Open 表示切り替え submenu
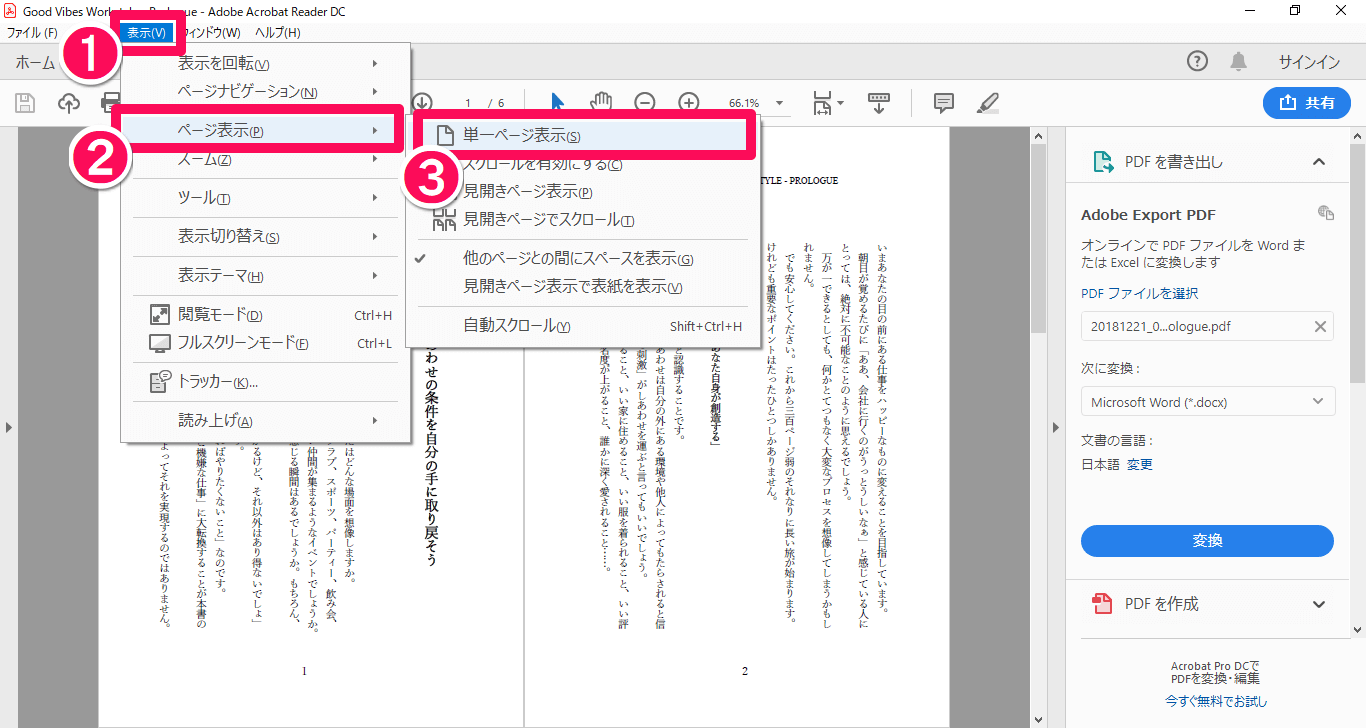Screen dimensions: 1366x728 tap(266, 237)
